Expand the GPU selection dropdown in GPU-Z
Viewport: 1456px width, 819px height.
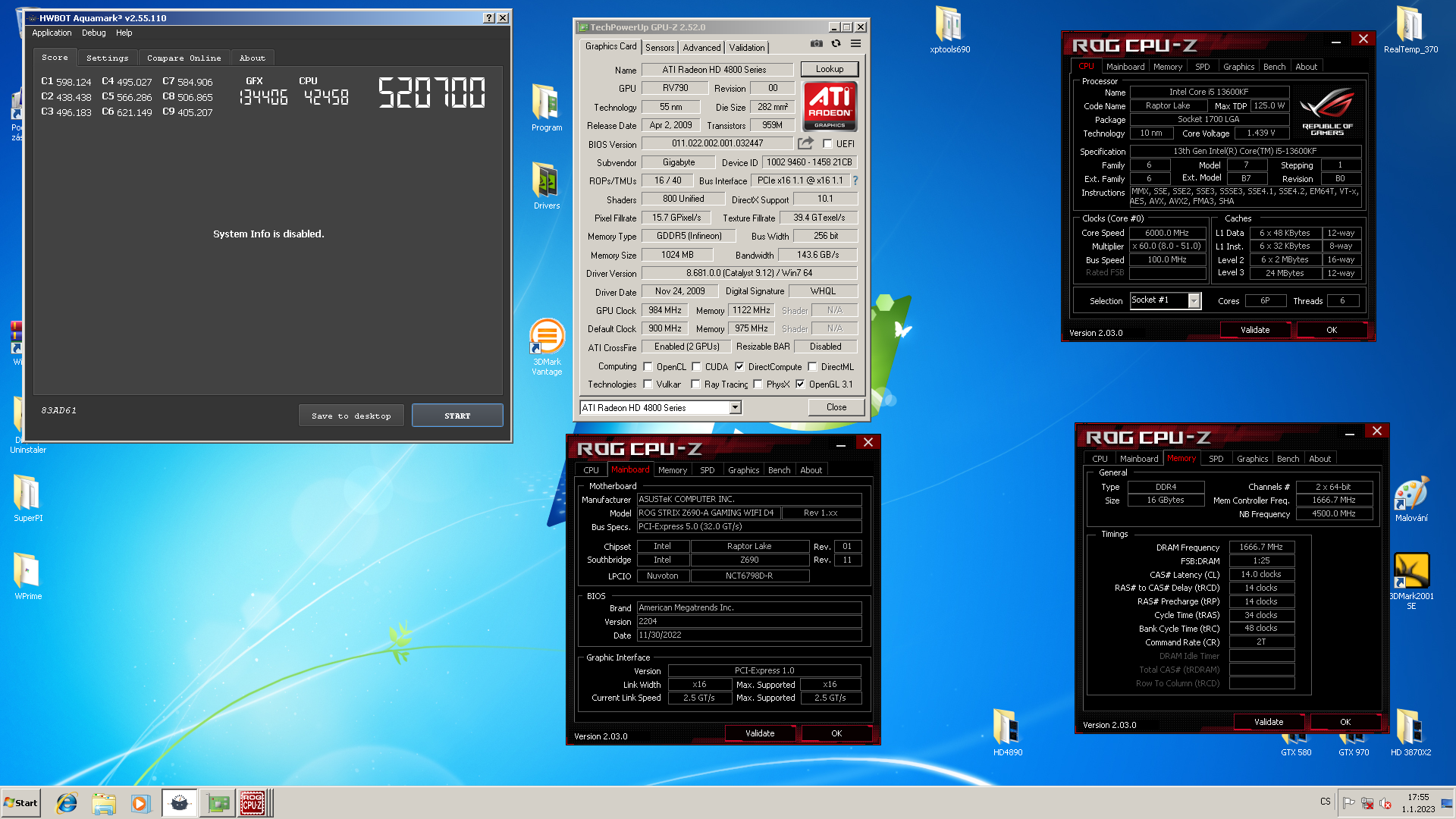click(735, 408)
